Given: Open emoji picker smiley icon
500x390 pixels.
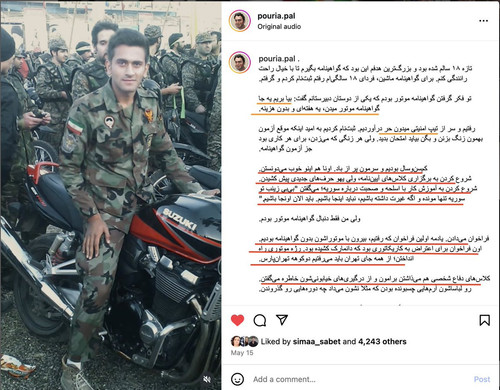Looking at the screenshot, I should 237,379.
